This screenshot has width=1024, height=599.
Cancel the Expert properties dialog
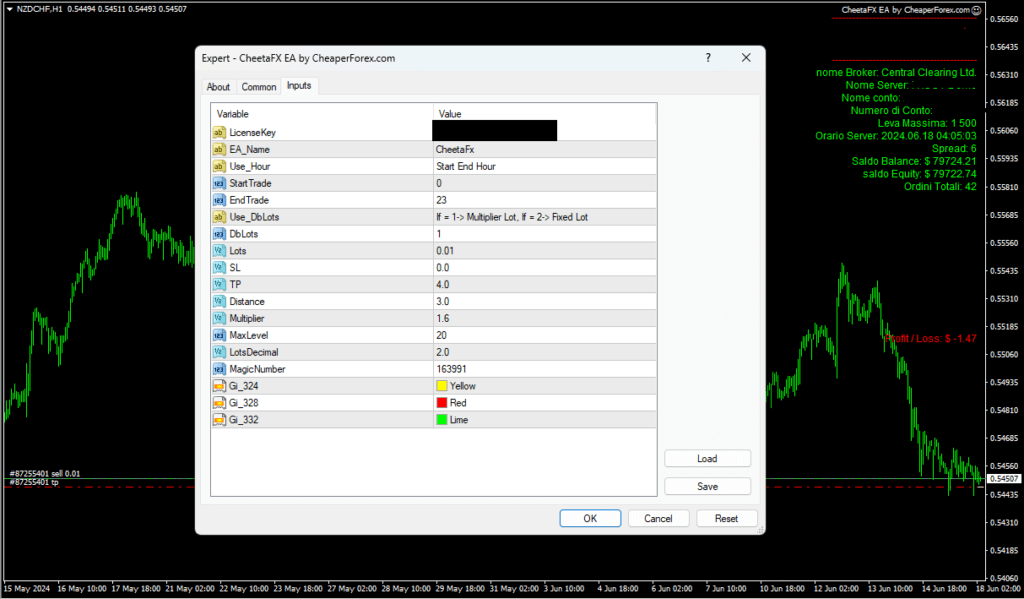[658, 518]
